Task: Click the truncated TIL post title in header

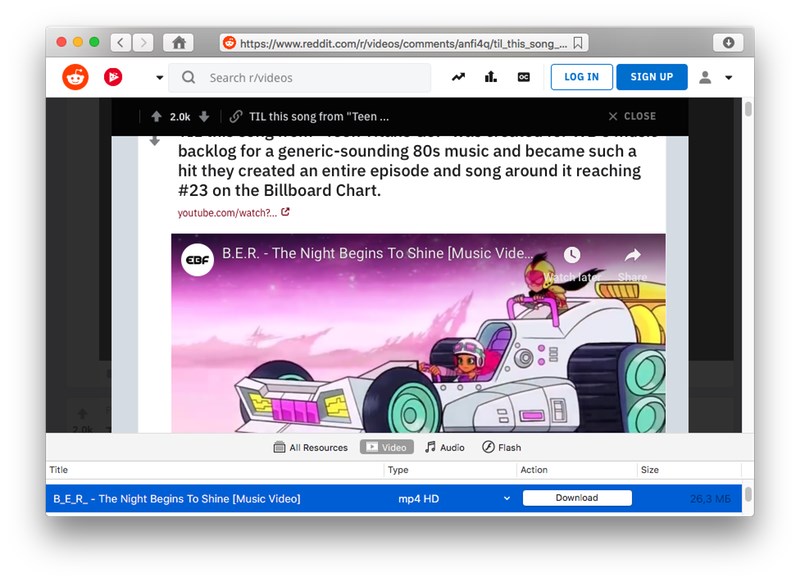Action: (319, 117)
